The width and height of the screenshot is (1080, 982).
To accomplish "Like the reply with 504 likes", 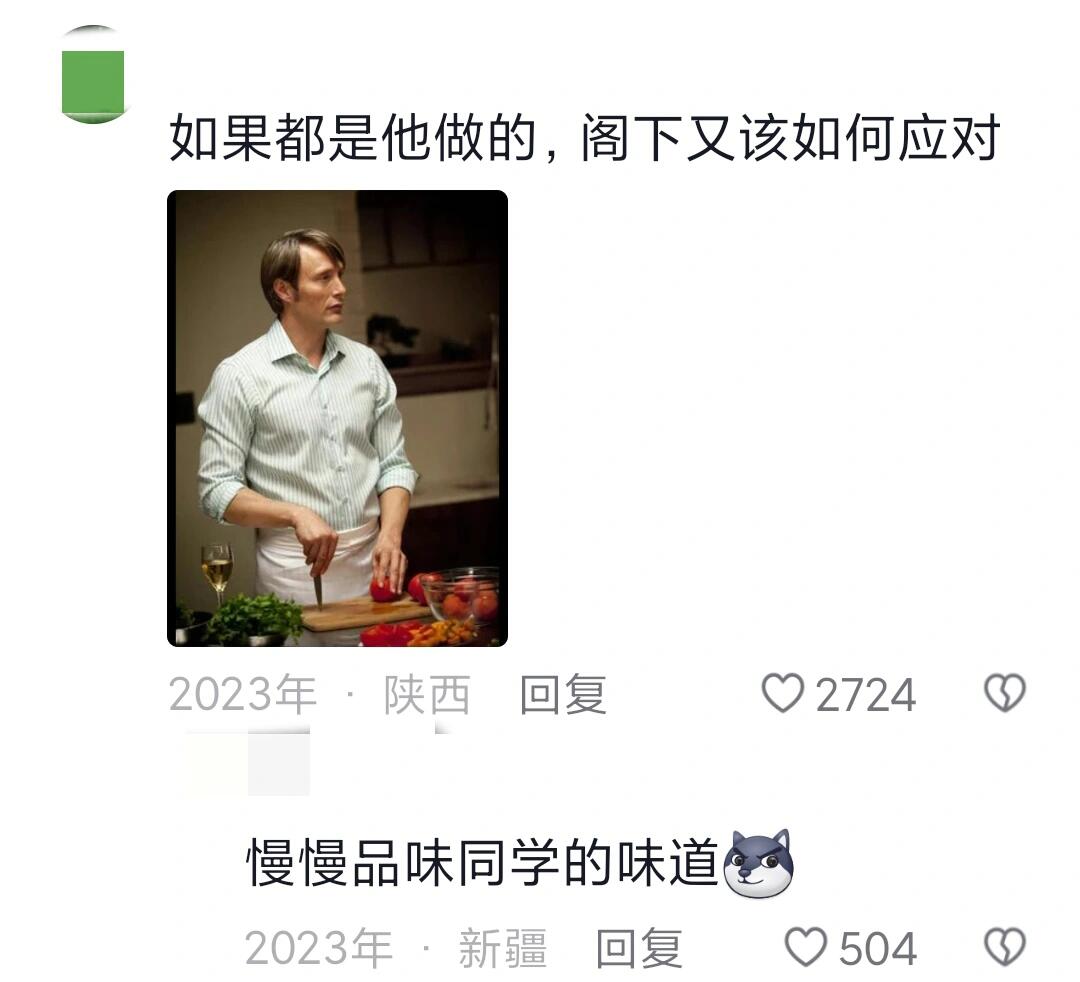I will click(806, 947).
